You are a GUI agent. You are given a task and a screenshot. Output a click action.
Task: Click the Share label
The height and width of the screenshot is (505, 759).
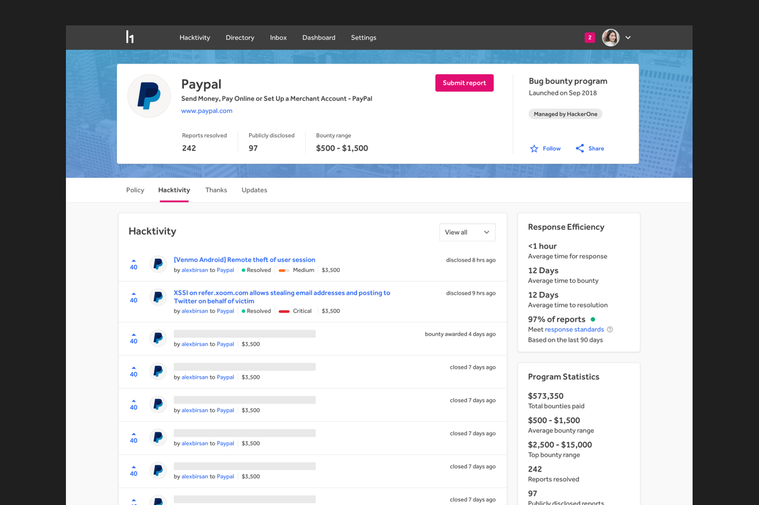click(x=596, y=149)
